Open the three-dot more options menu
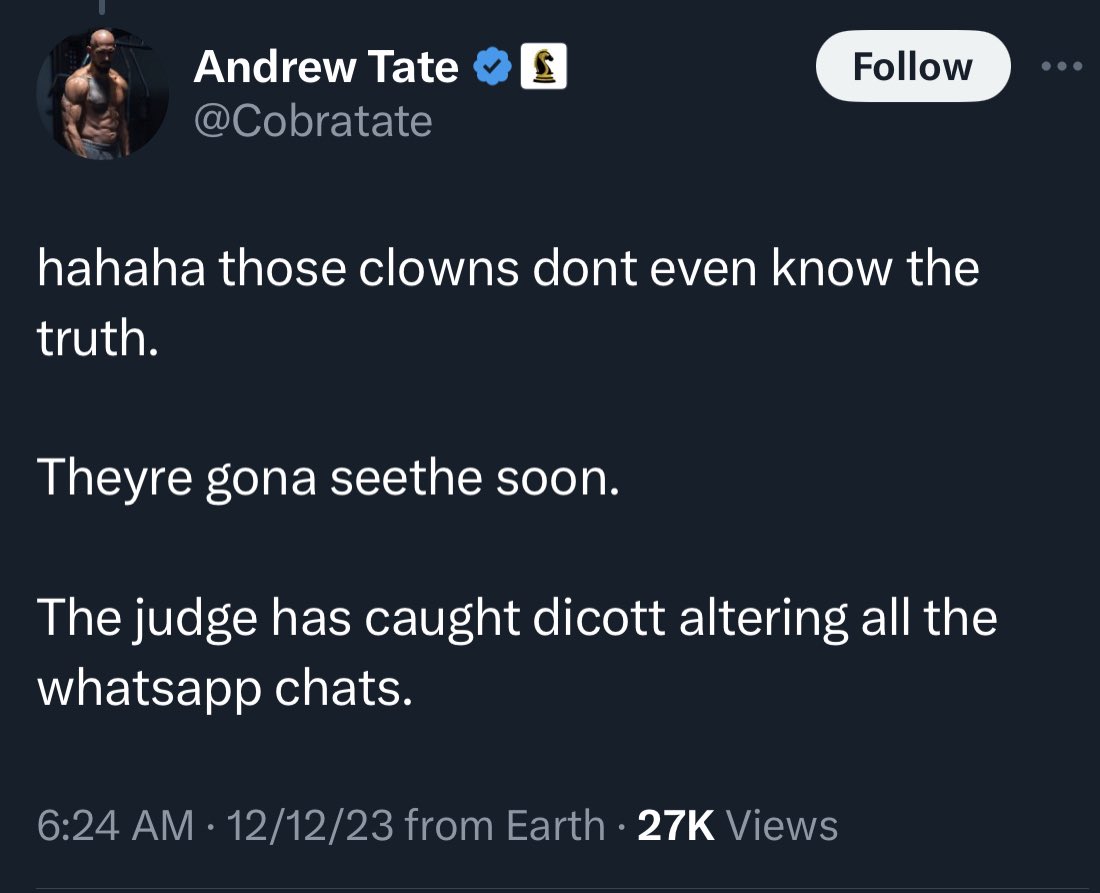1100x893 pixels. click(1062, 66)
